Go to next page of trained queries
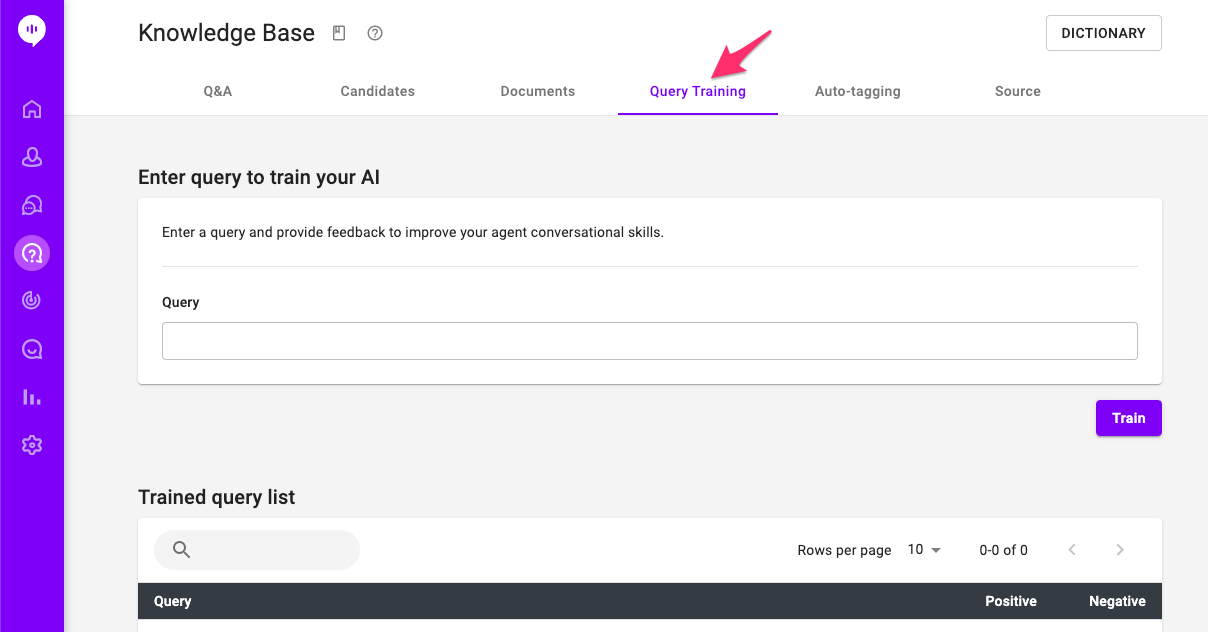 pyautogui.click(x=1120, y=550)
